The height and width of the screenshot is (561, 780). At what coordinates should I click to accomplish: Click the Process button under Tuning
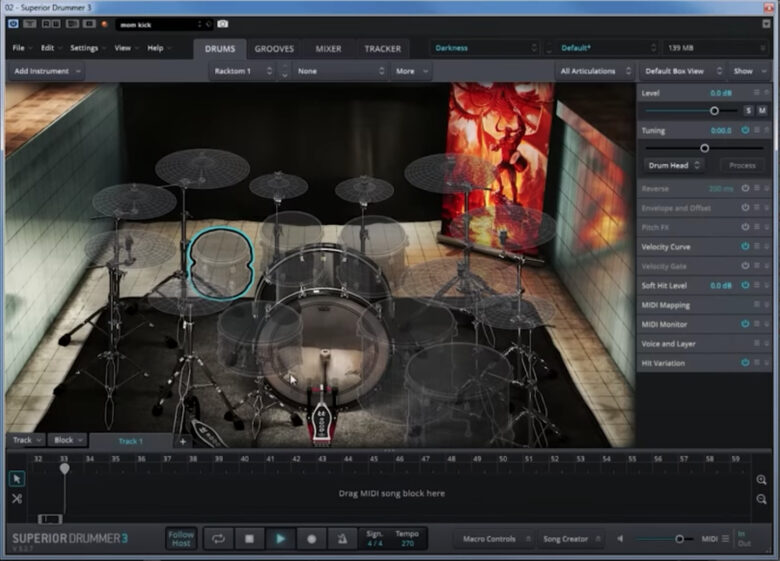[742, 165]
